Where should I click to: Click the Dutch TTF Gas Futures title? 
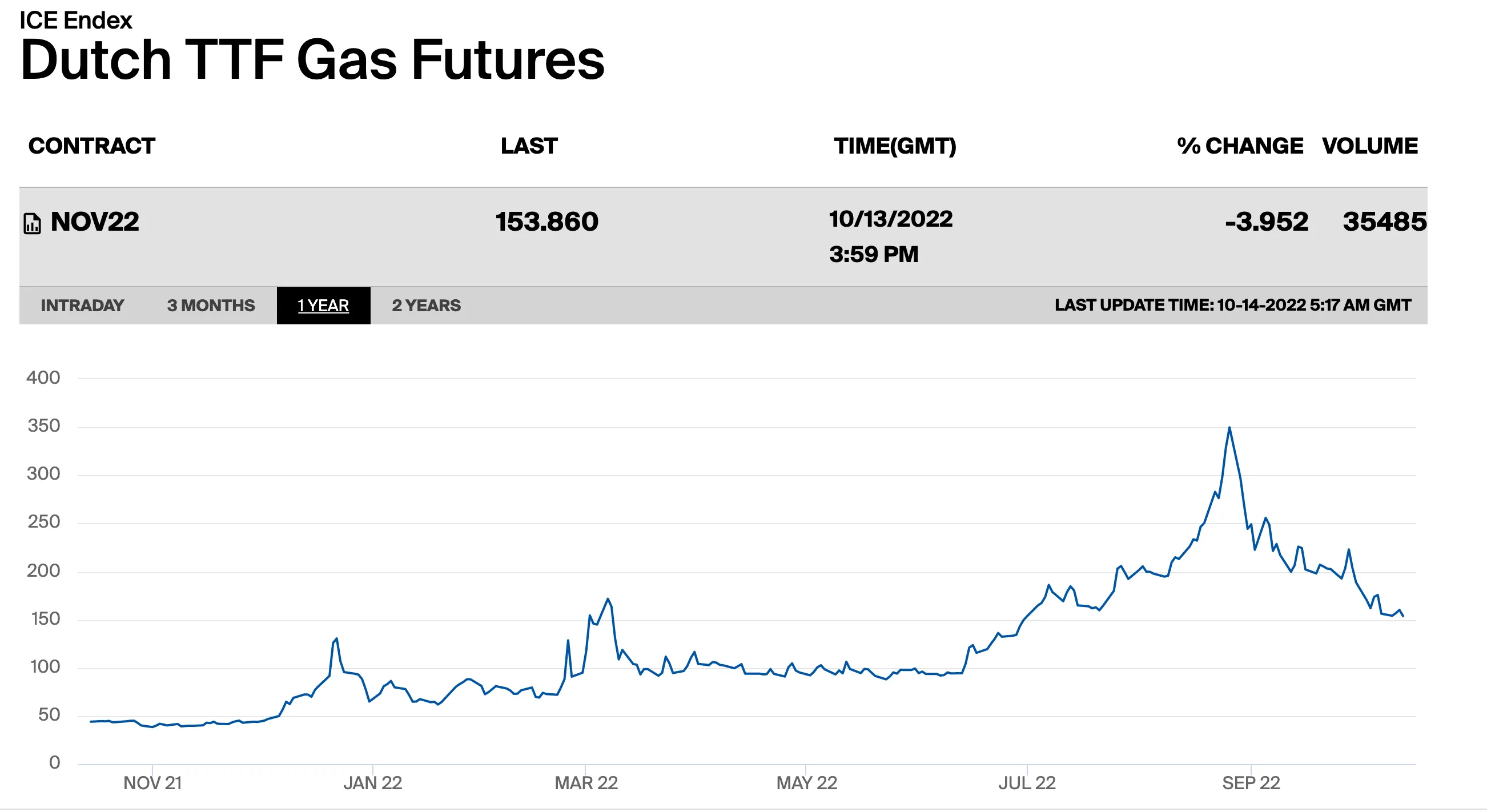pyautogui.click(x=312, y=59)
